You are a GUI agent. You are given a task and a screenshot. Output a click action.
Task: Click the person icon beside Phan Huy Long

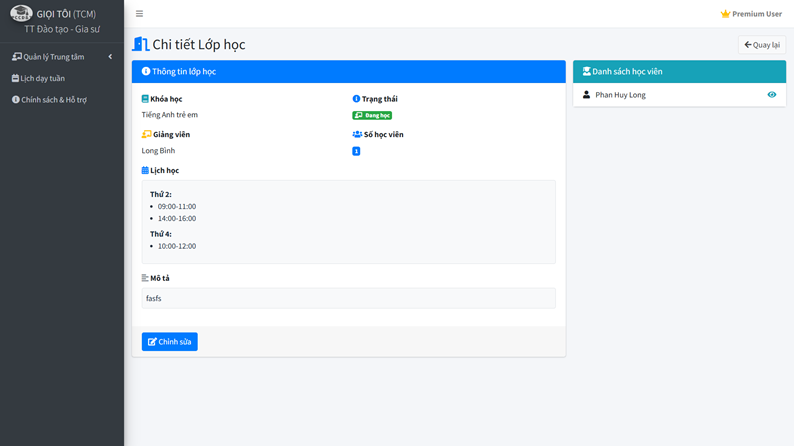coord(587,95)
